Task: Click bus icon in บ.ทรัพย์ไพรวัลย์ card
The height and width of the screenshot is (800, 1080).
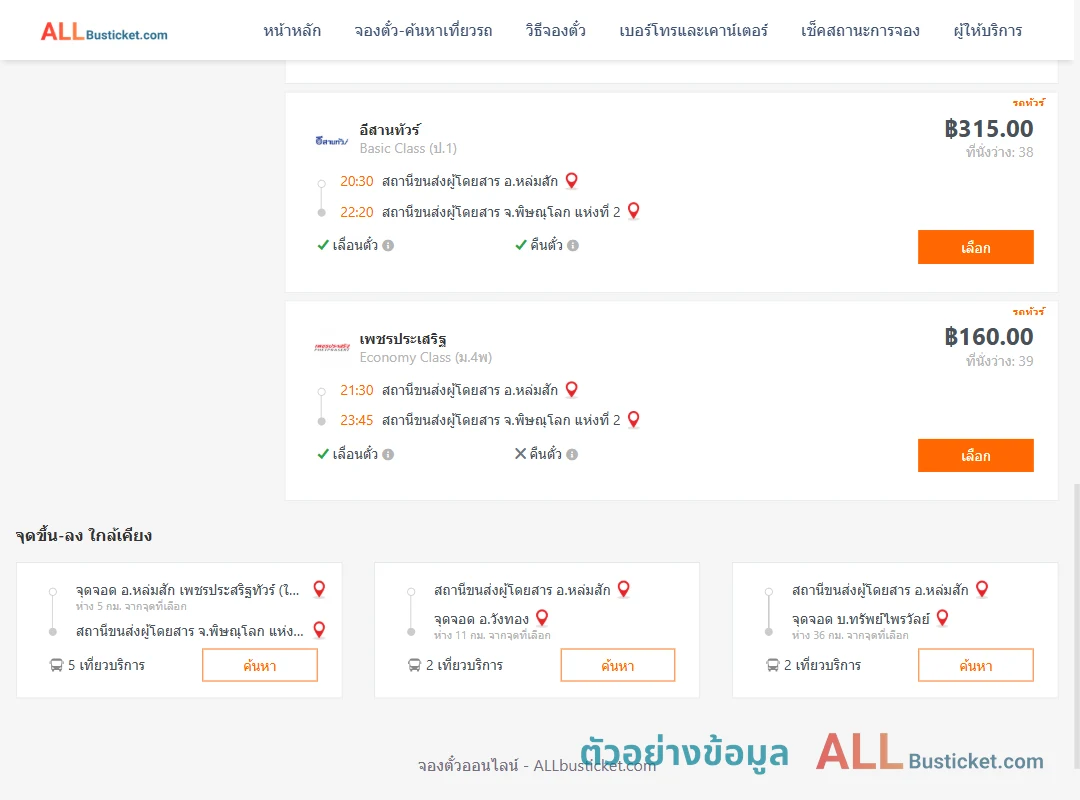Action: [x=773, y=665]
